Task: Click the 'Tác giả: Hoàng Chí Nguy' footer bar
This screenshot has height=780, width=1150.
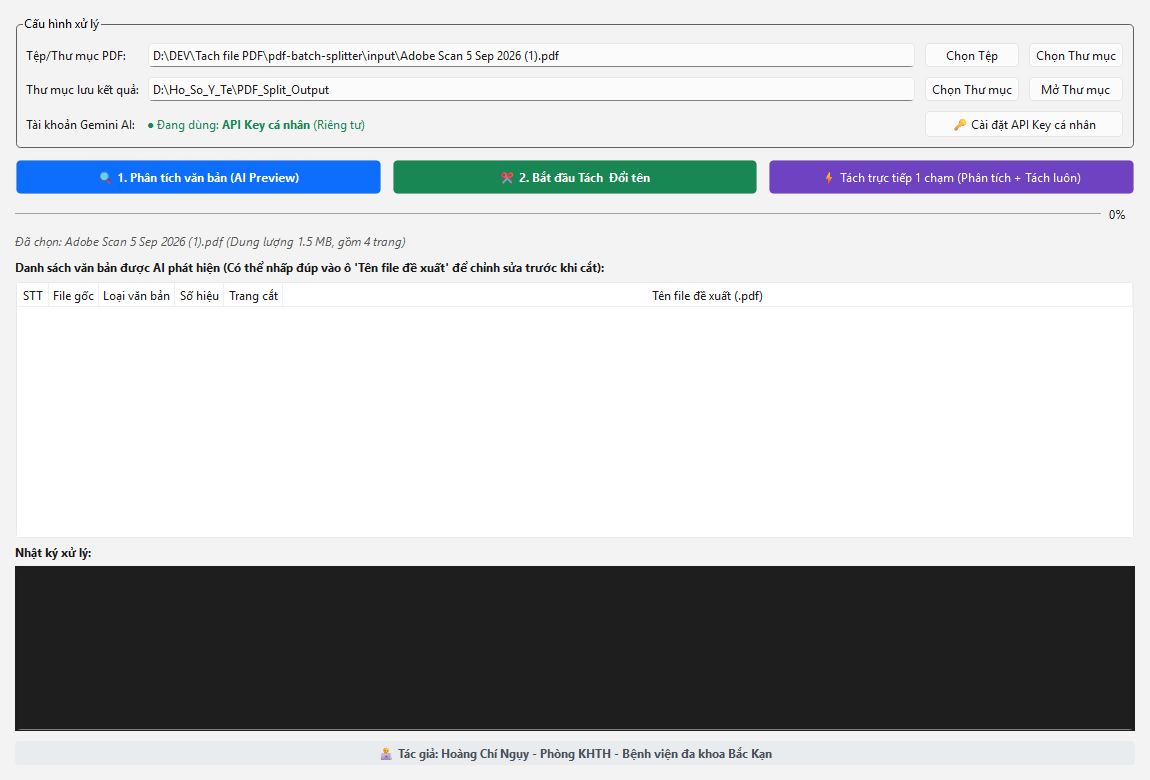Action: (575, 754)
